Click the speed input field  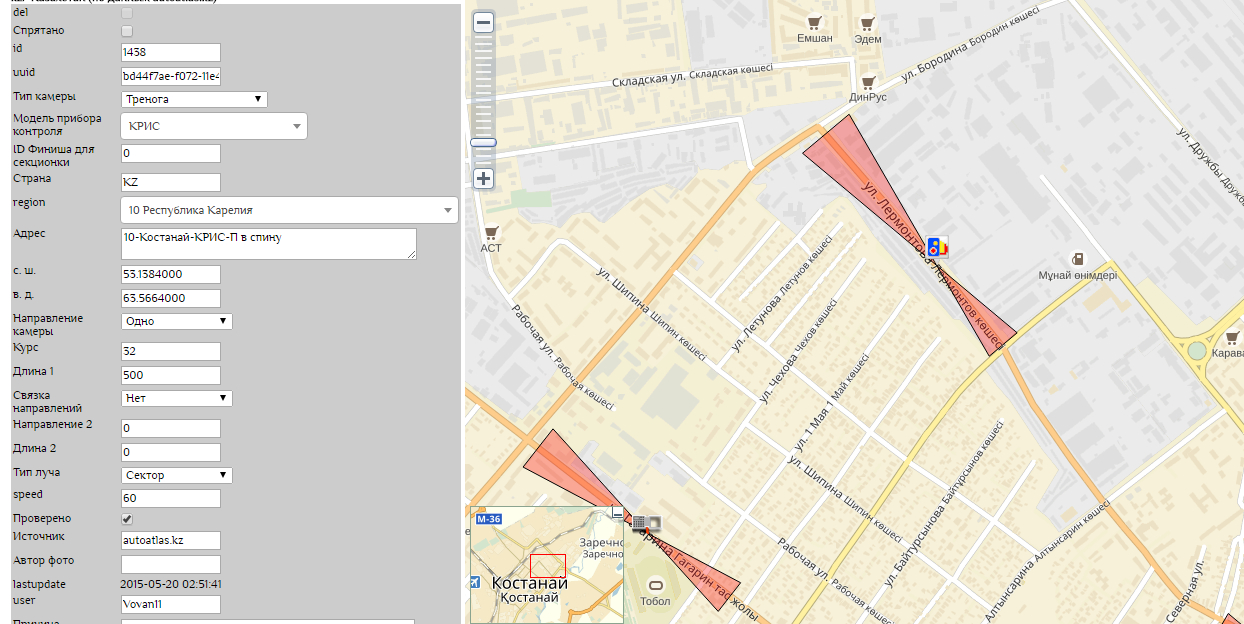[x=170, y=498]
